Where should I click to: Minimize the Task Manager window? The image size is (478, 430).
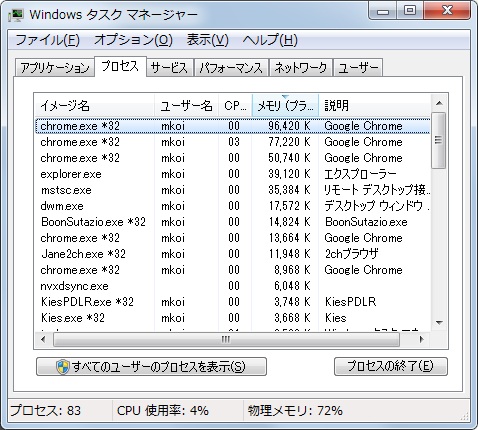(x=383, y=11)
